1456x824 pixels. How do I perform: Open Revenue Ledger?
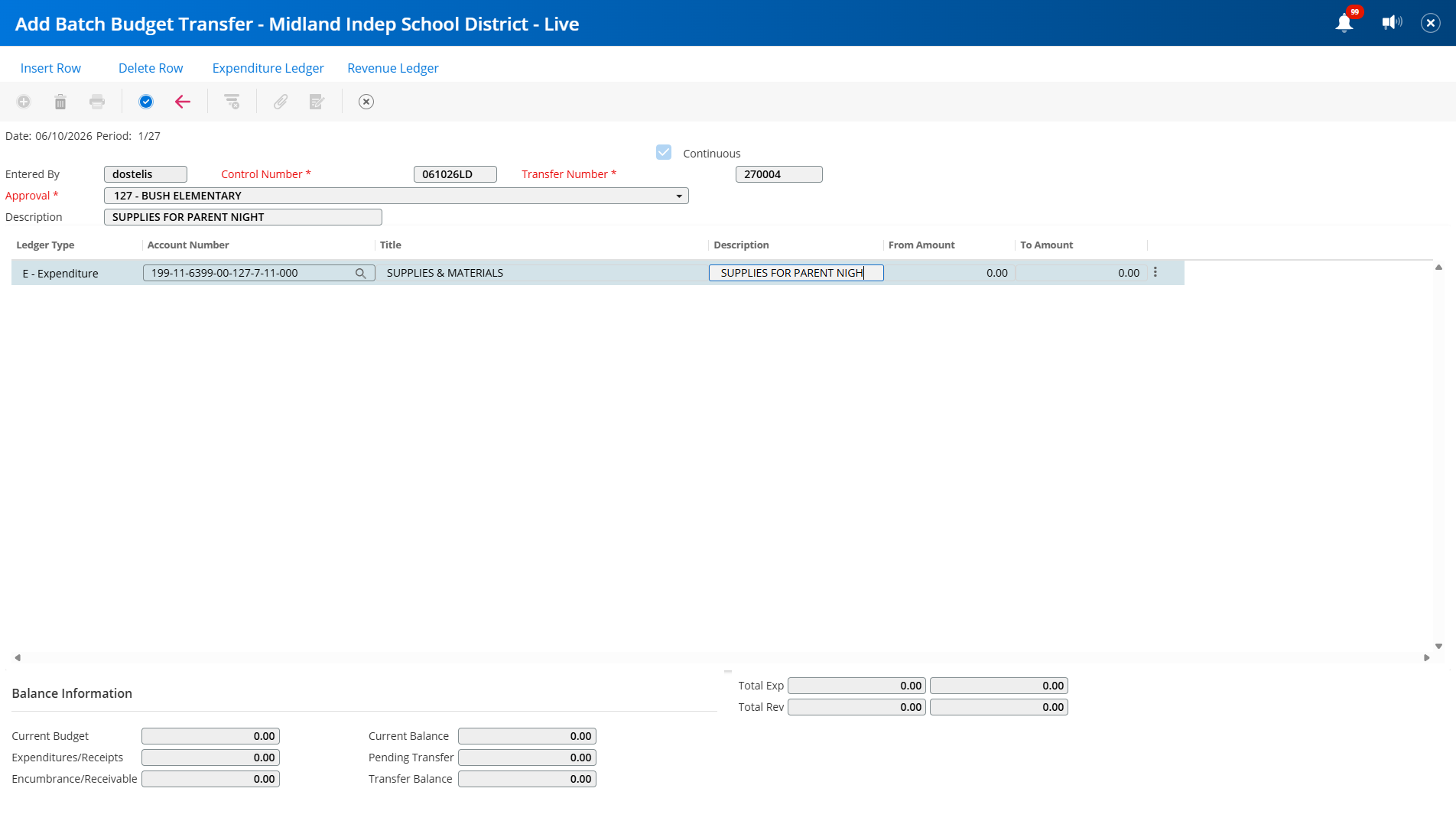coord(393,68)
